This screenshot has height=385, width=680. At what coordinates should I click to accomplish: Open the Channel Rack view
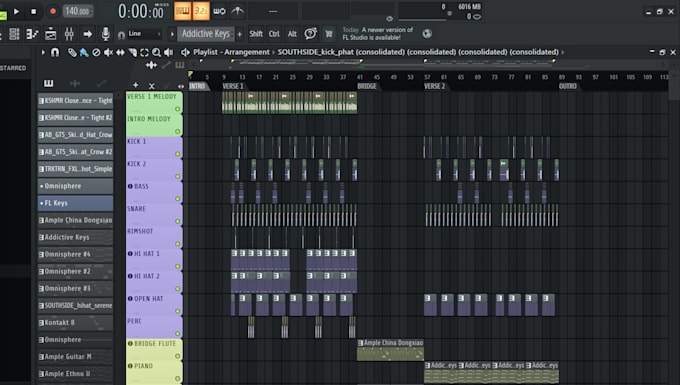(x=14, y=34)
